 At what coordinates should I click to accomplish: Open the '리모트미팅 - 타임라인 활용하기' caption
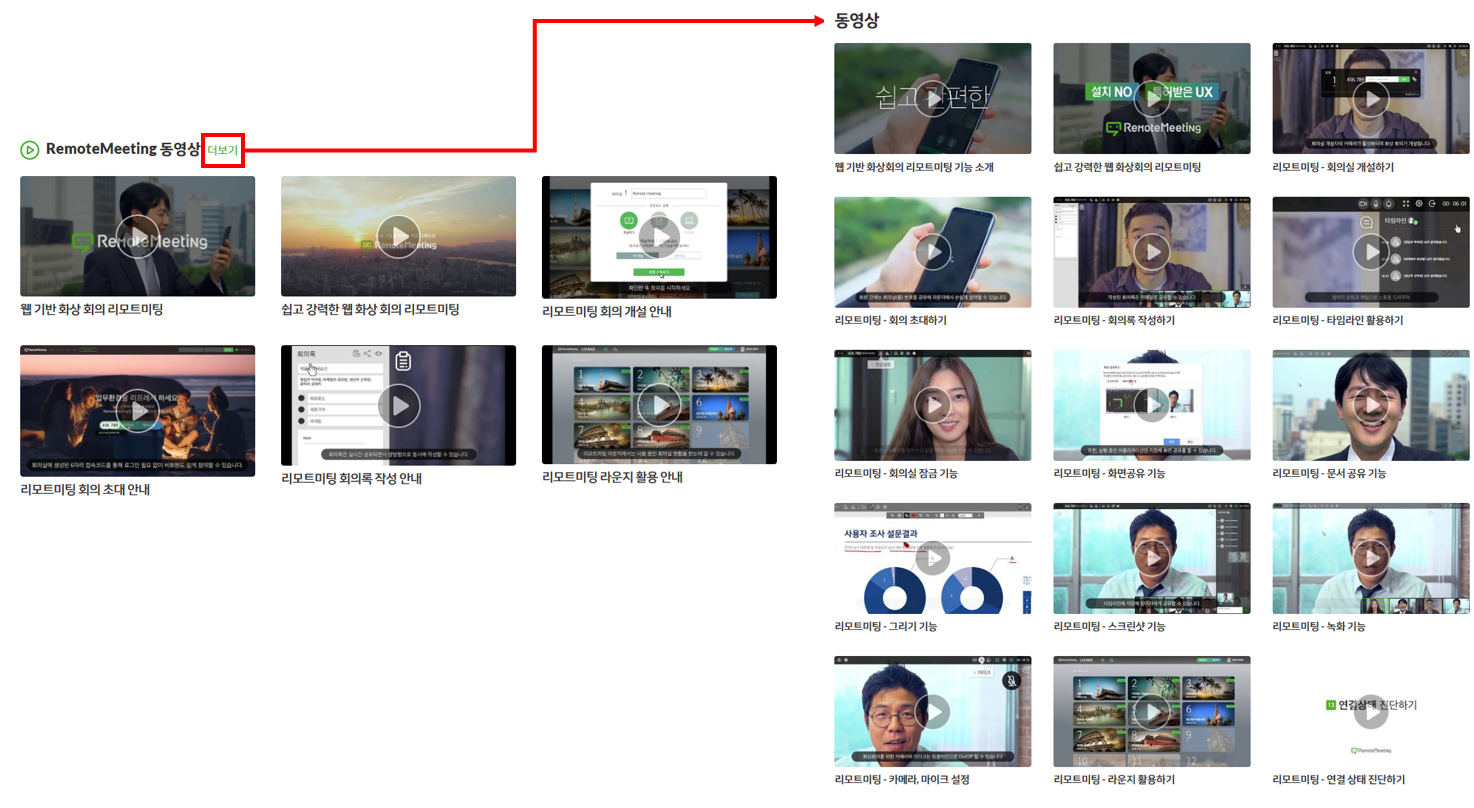1338,320
